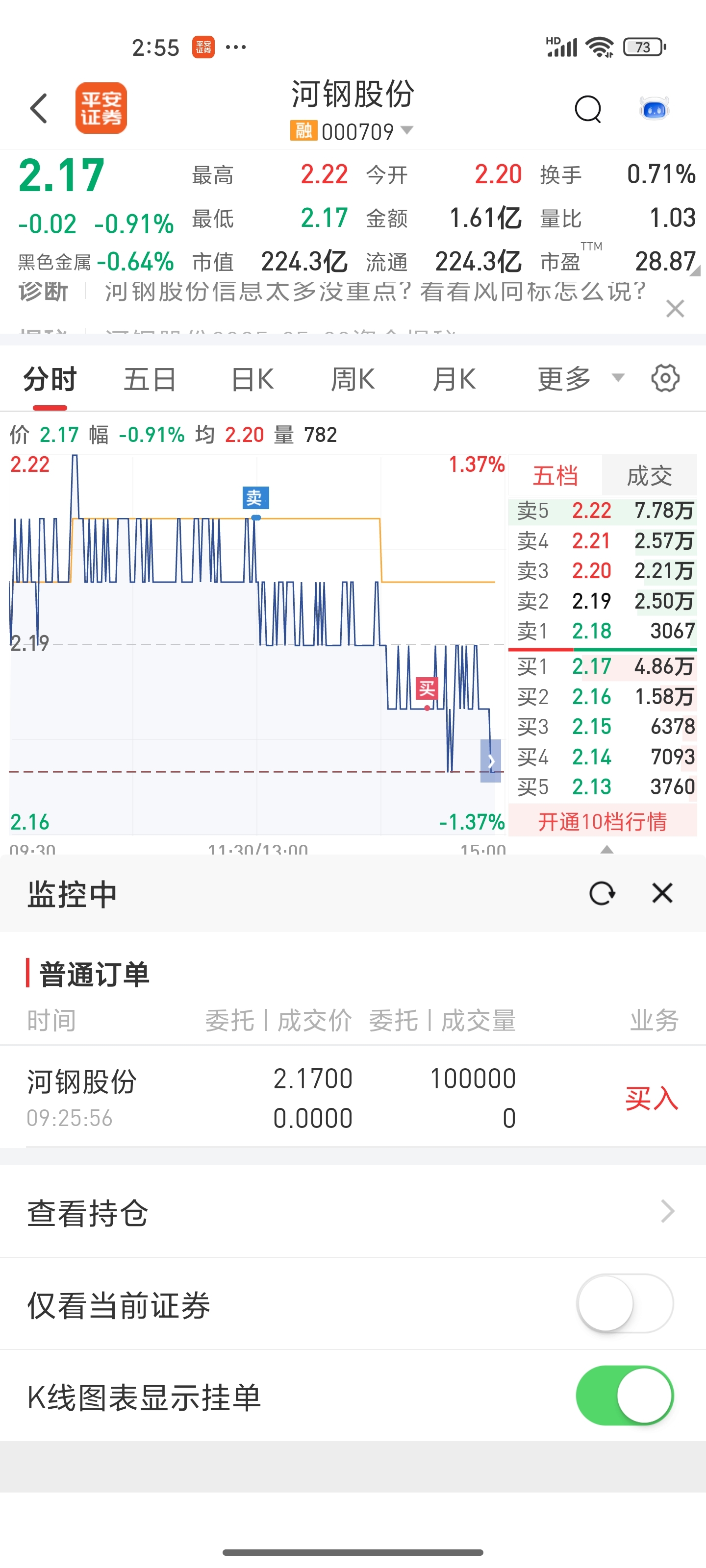Open the chart settings gear
Image resolution: width=706 pixels, height=1568 pixels.
pos(665,379)
